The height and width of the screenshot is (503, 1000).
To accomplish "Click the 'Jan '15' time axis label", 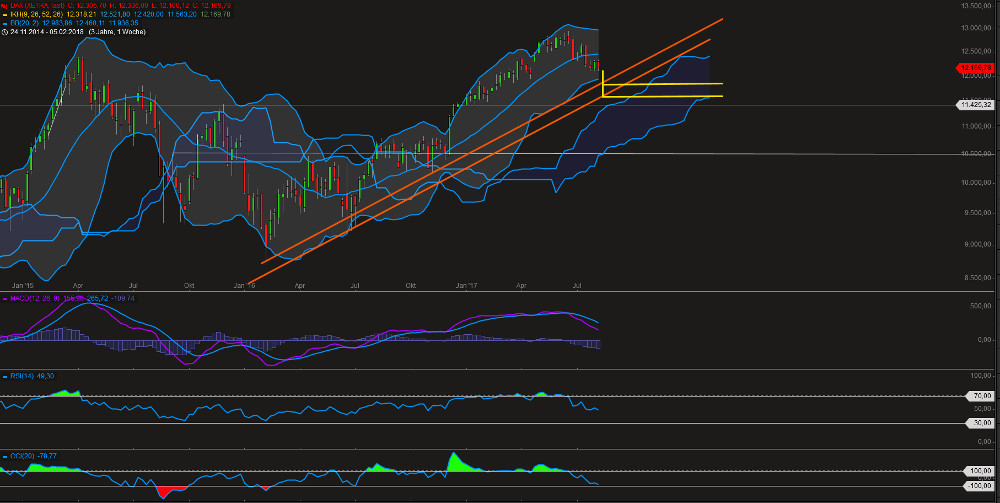I will (22, 287).
